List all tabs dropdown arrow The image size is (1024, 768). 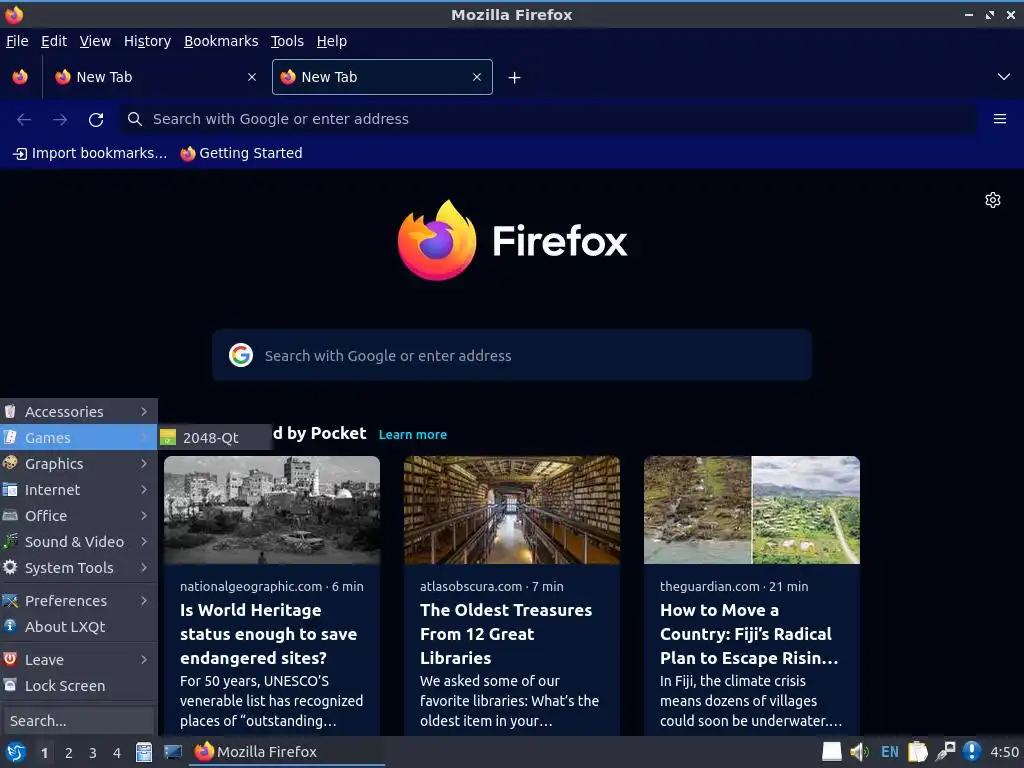coord(1004,77)
